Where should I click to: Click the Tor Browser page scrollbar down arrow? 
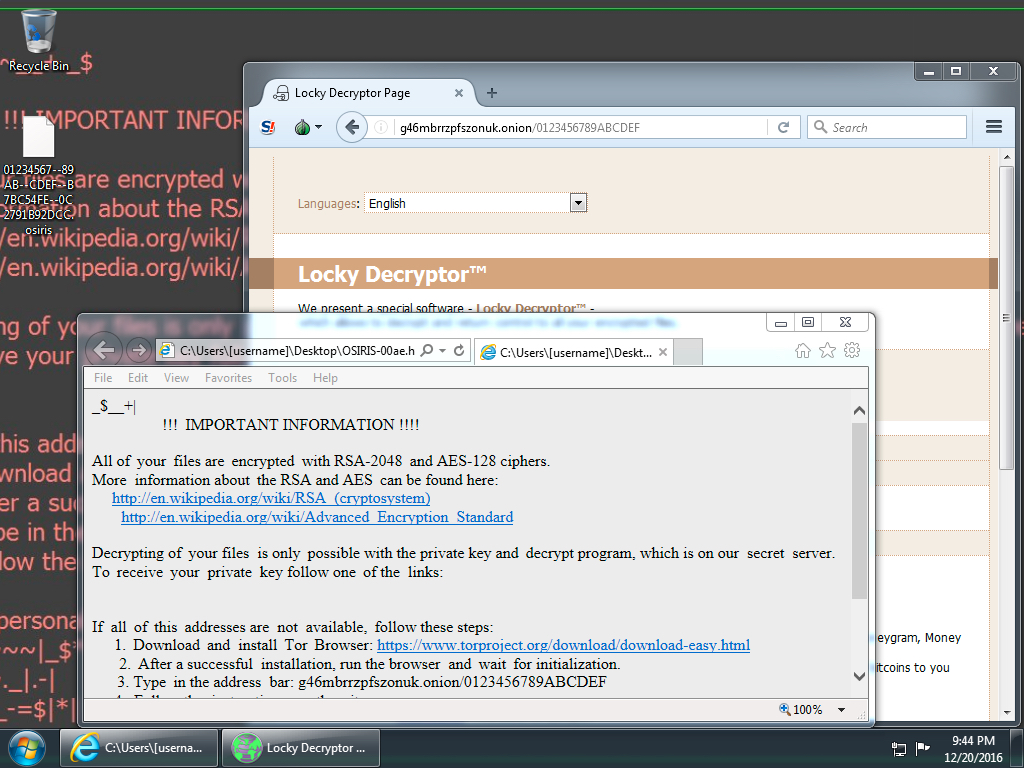click(x=1006, y=712)
